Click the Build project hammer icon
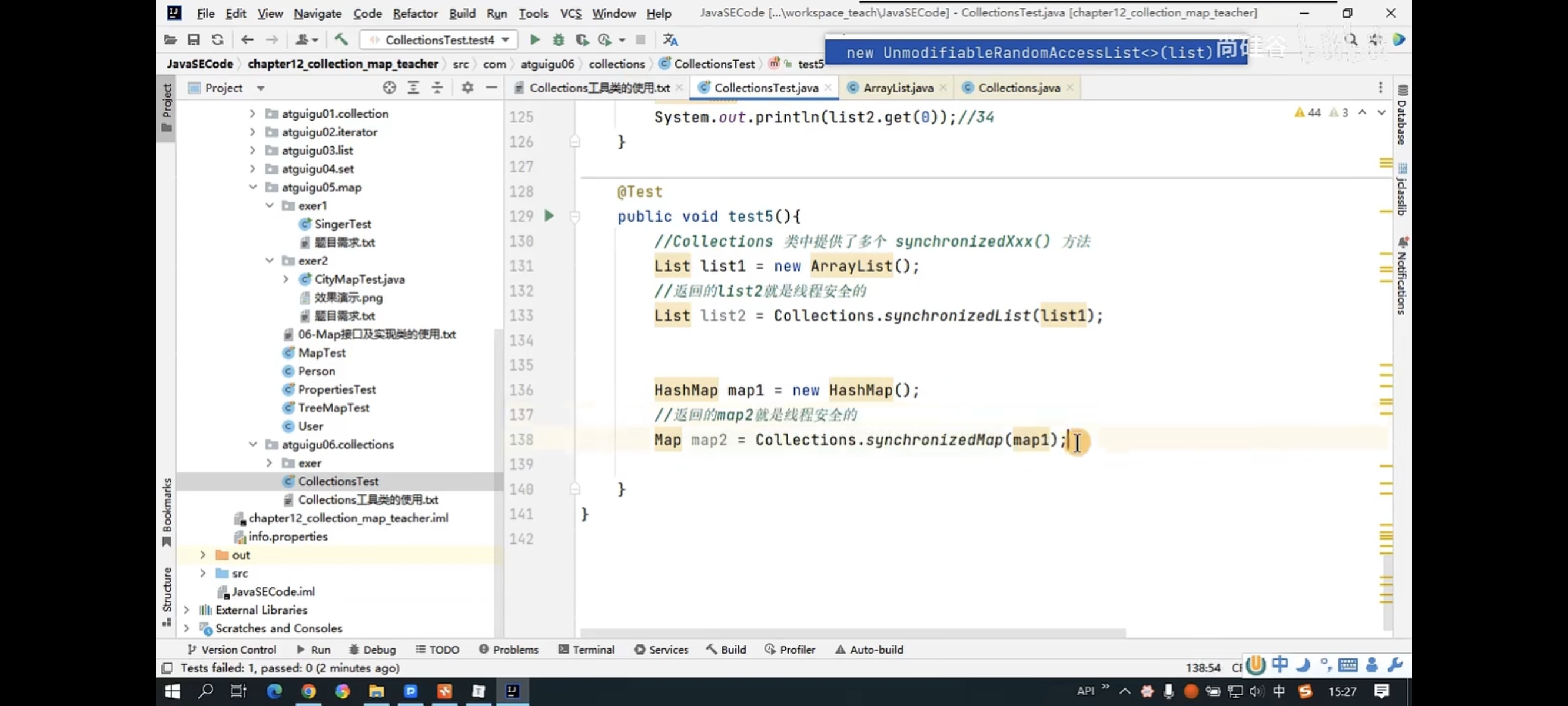The width and height of the screenshot is (1568, 706). click(341, 39)
